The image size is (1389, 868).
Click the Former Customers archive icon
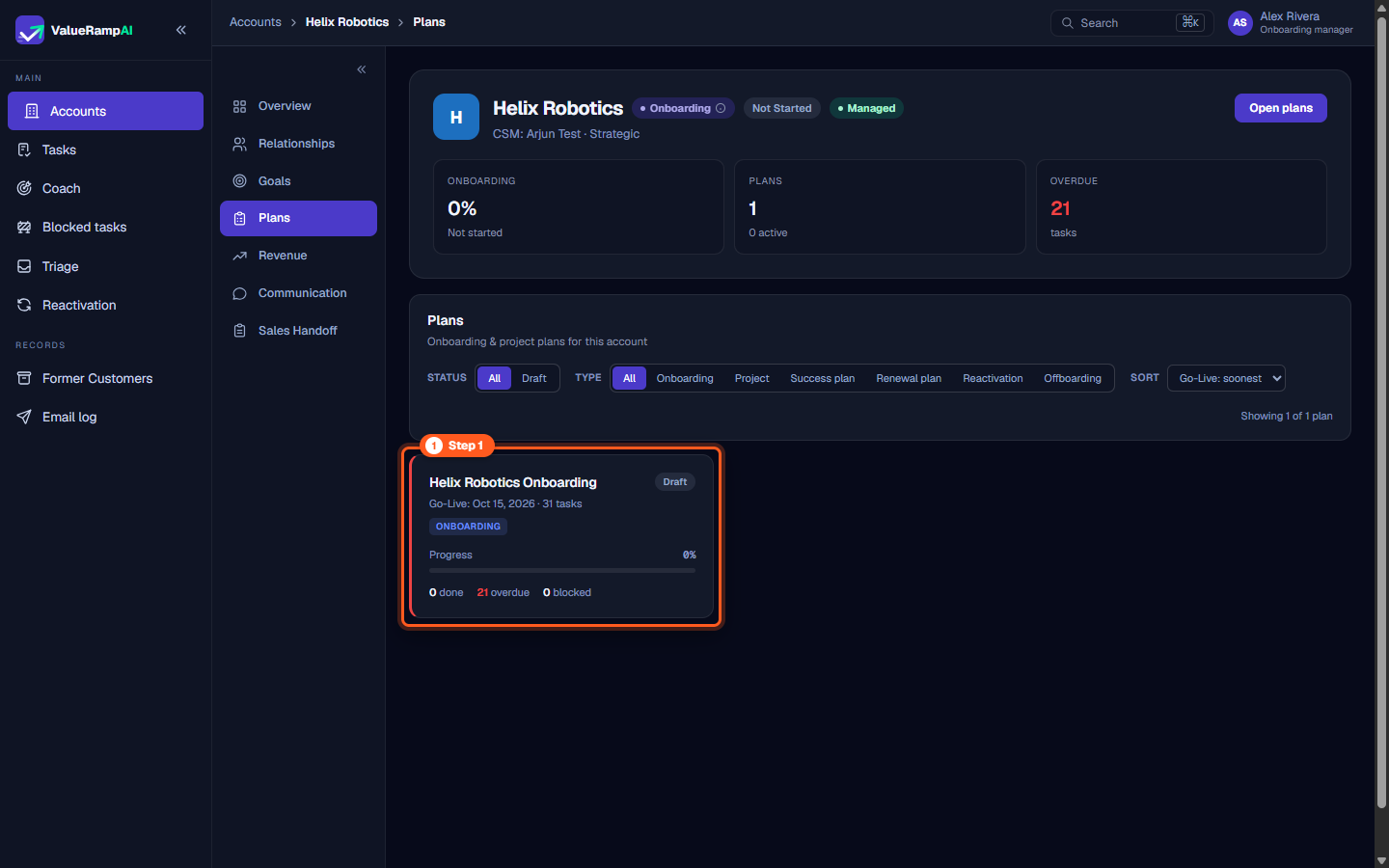pos(24,378)
